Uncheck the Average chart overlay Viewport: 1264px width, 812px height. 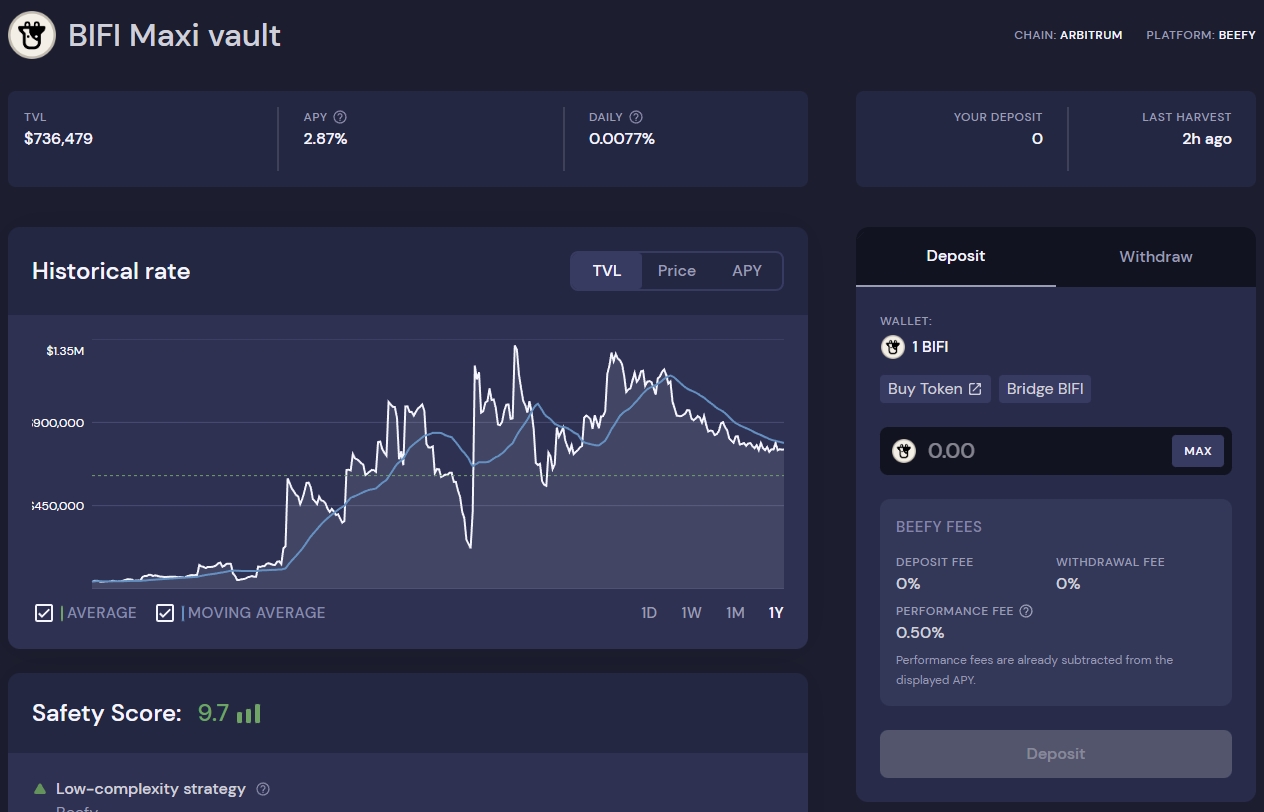pos(44,612)
